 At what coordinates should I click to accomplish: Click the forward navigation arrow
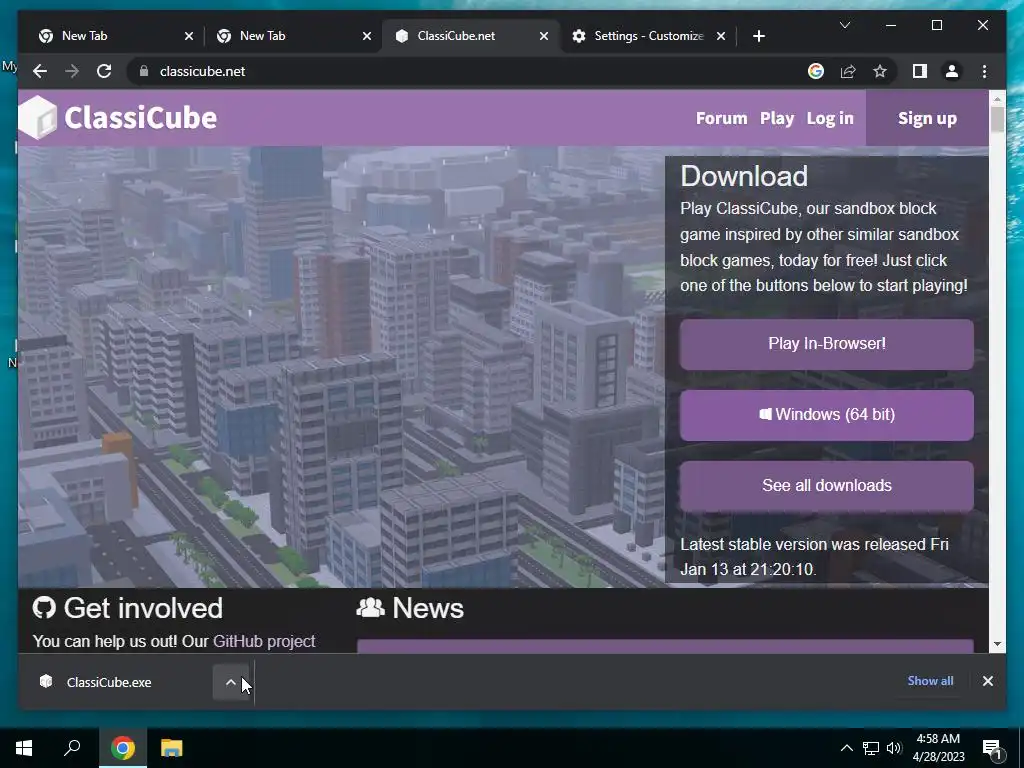click(x=72, y=71)
